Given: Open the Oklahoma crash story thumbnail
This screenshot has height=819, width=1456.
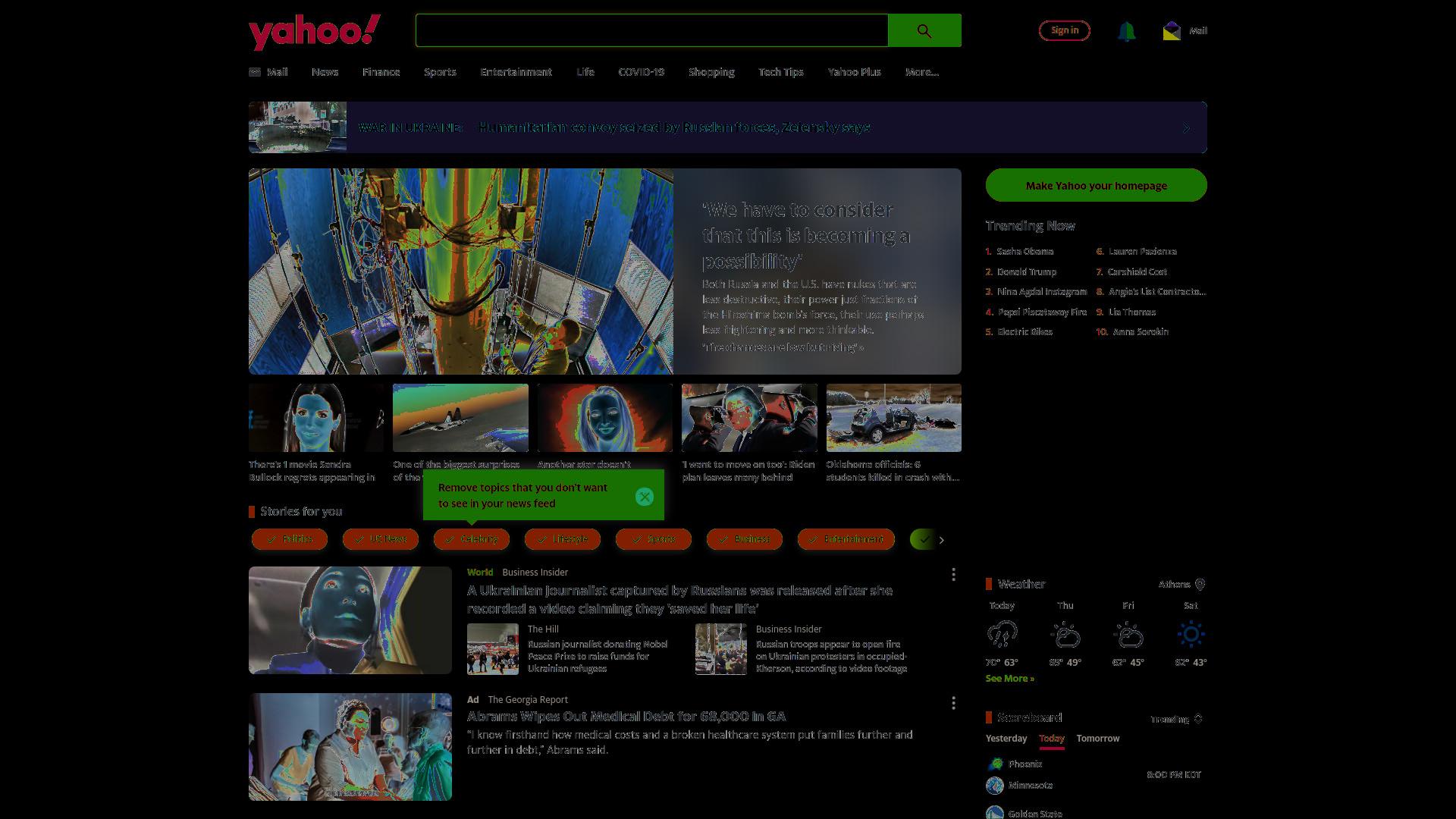Looking at the screenshot, I should 894,418.
